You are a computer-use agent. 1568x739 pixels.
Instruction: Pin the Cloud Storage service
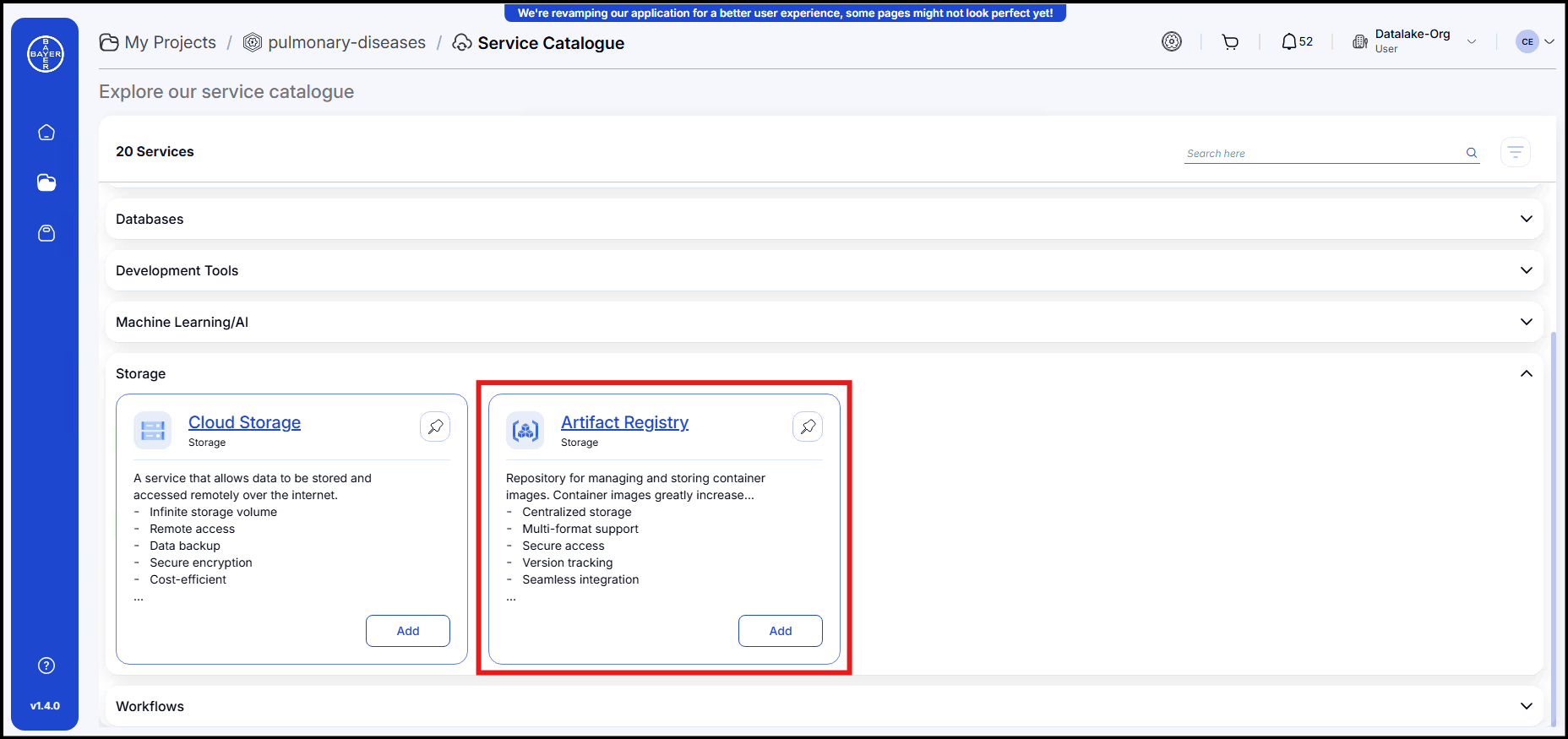point(435,427)
